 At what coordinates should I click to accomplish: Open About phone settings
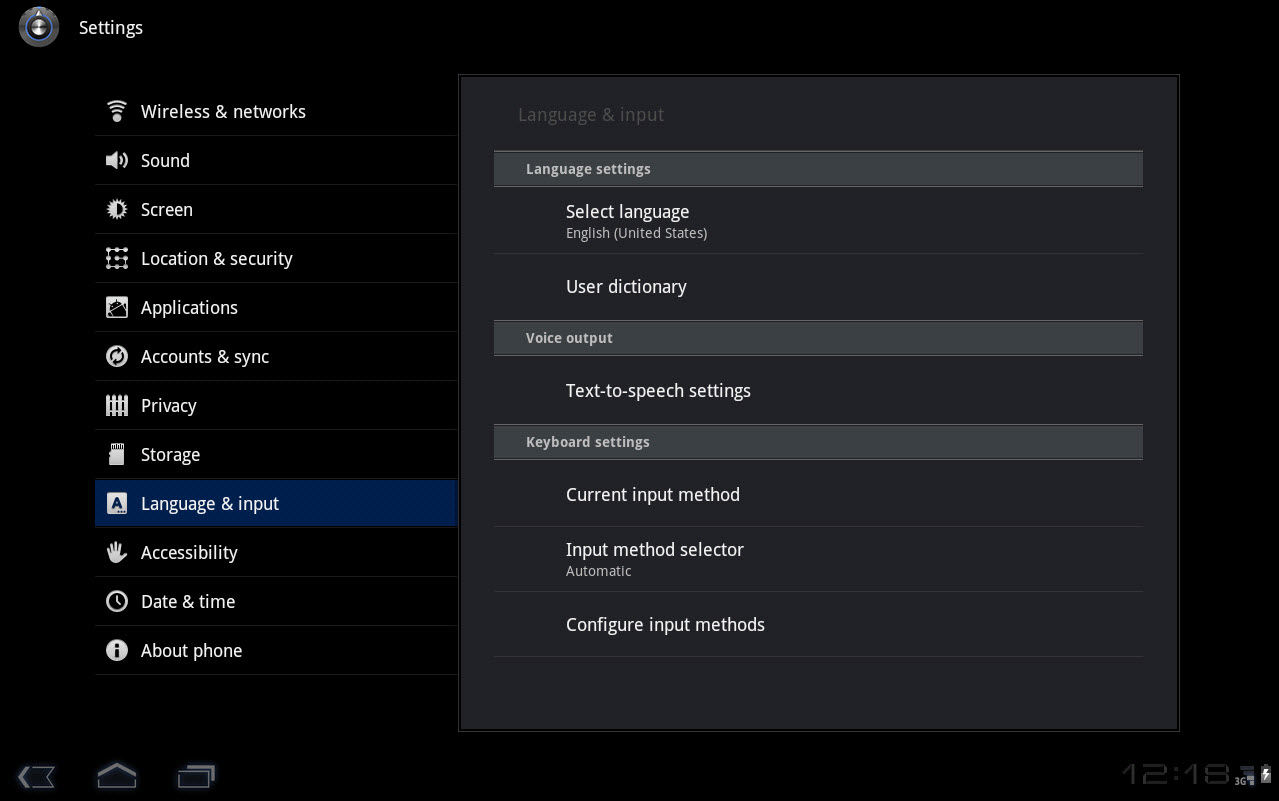191,650
